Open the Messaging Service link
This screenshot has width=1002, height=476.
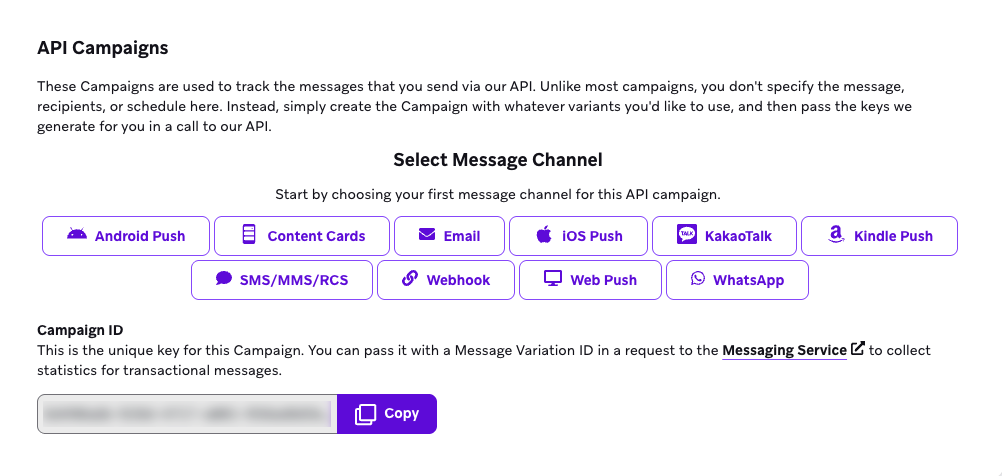(x=784, y=350)
